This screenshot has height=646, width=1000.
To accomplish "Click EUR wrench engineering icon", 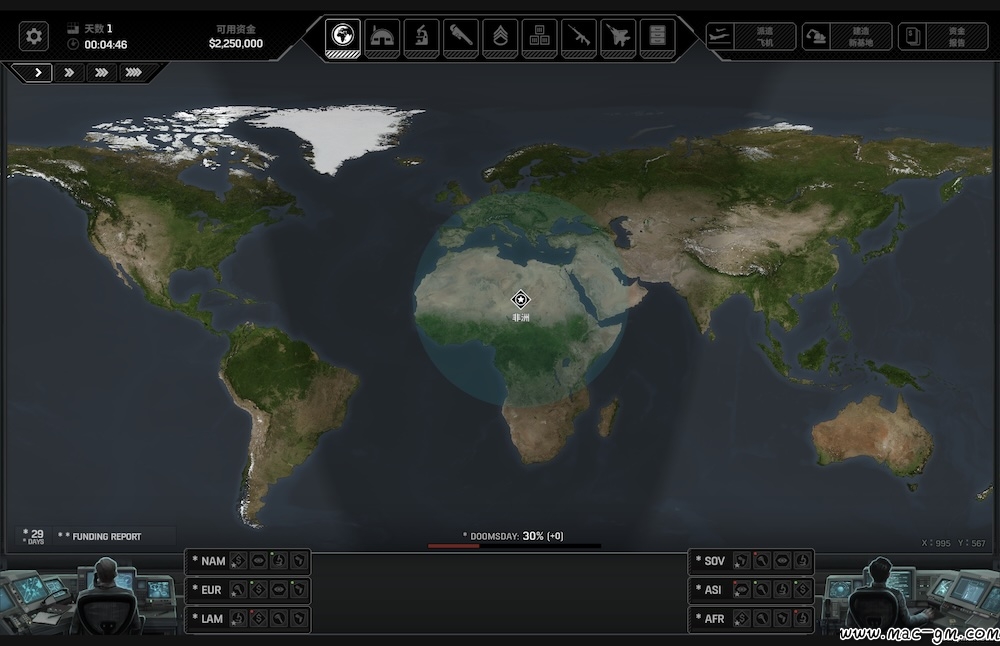I will (239, 589).
